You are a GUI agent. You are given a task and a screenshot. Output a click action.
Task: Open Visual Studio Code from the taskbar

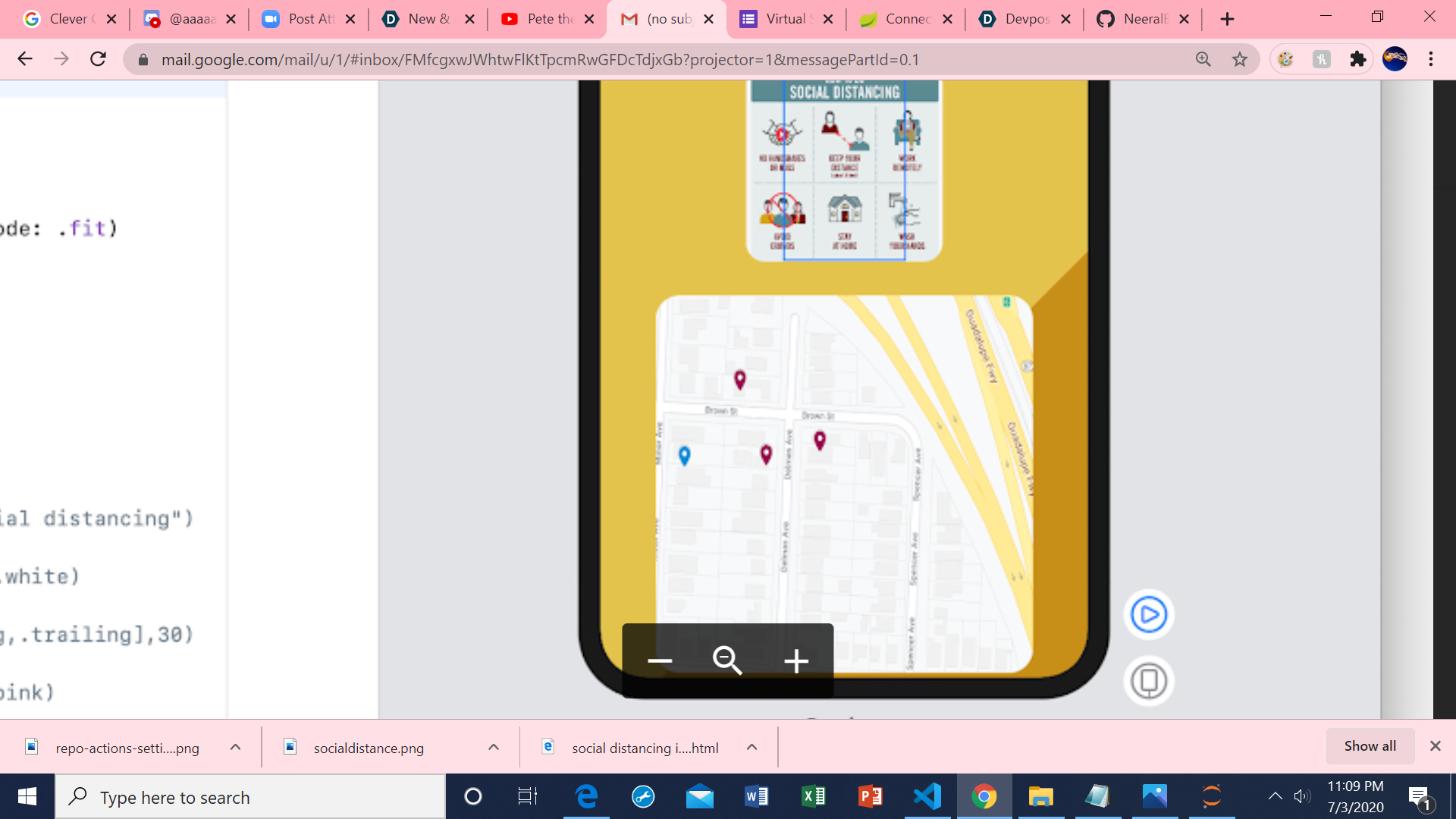(927, 796)
